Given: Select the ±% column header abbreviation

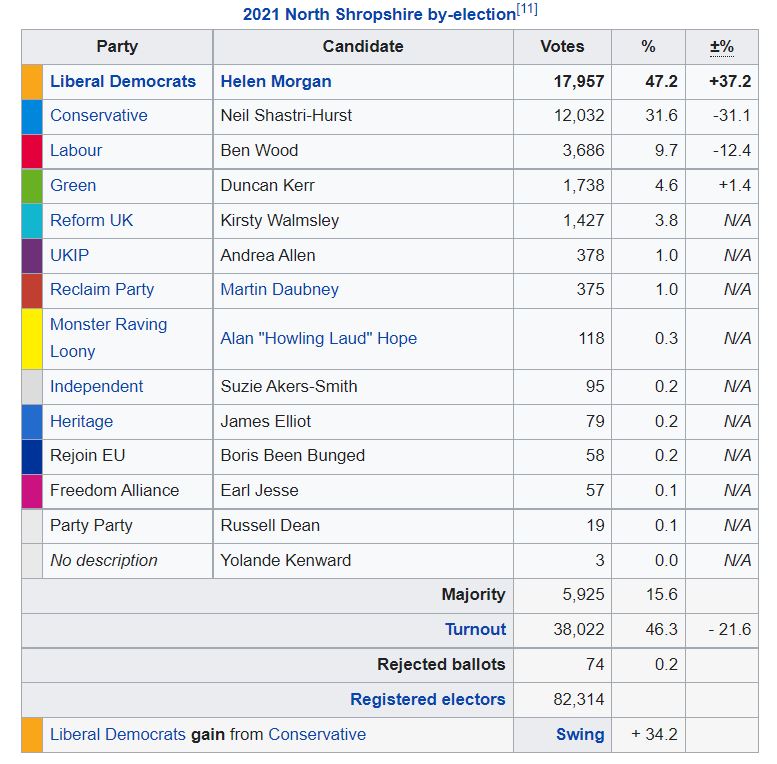Looking at the screenshot, I should click(722, 47).
